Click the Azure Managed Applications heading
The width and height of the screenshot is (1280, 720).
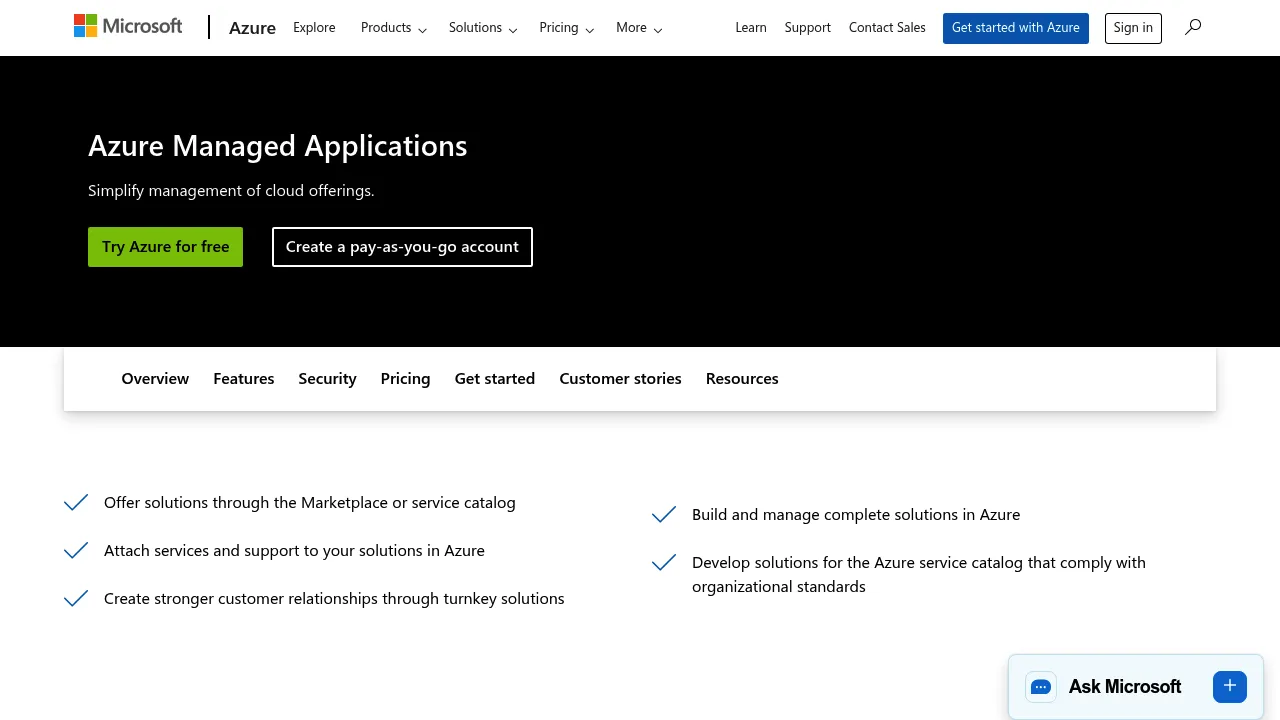tap(278, 146)
